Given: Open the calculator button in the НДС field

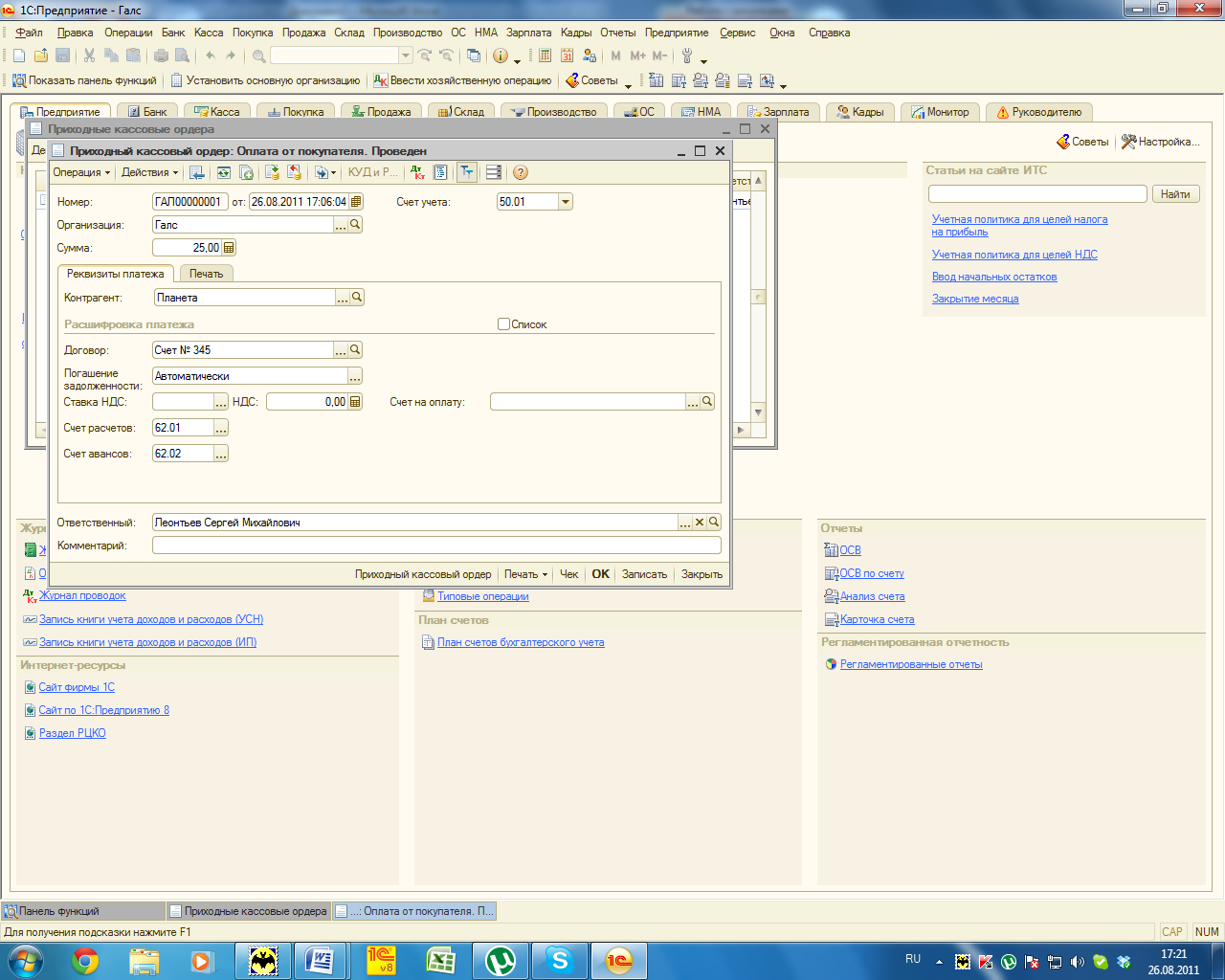Looking at the screenshot, I should [x=356, y=402].
